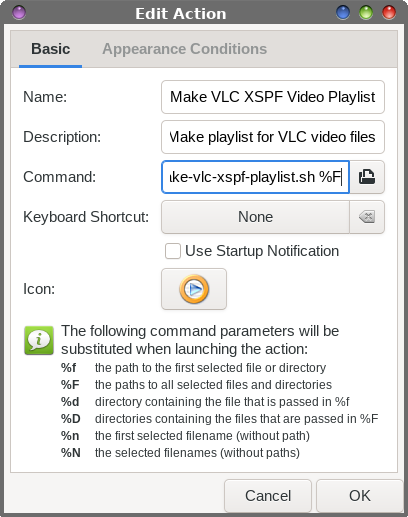
Task: Set a keyboard shortcut via the None button
Action: tap(255, 217)
